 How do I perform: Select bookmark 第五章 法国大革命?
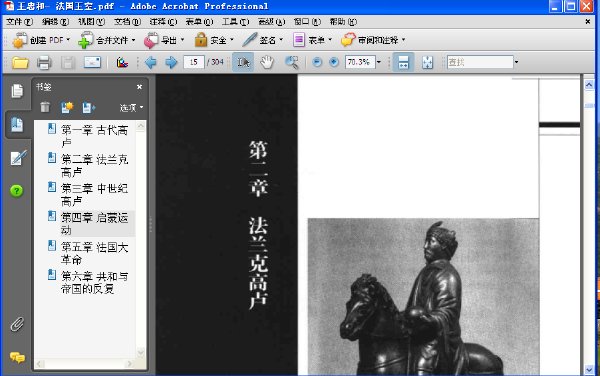pyautogui.click(x=94, y=253)
